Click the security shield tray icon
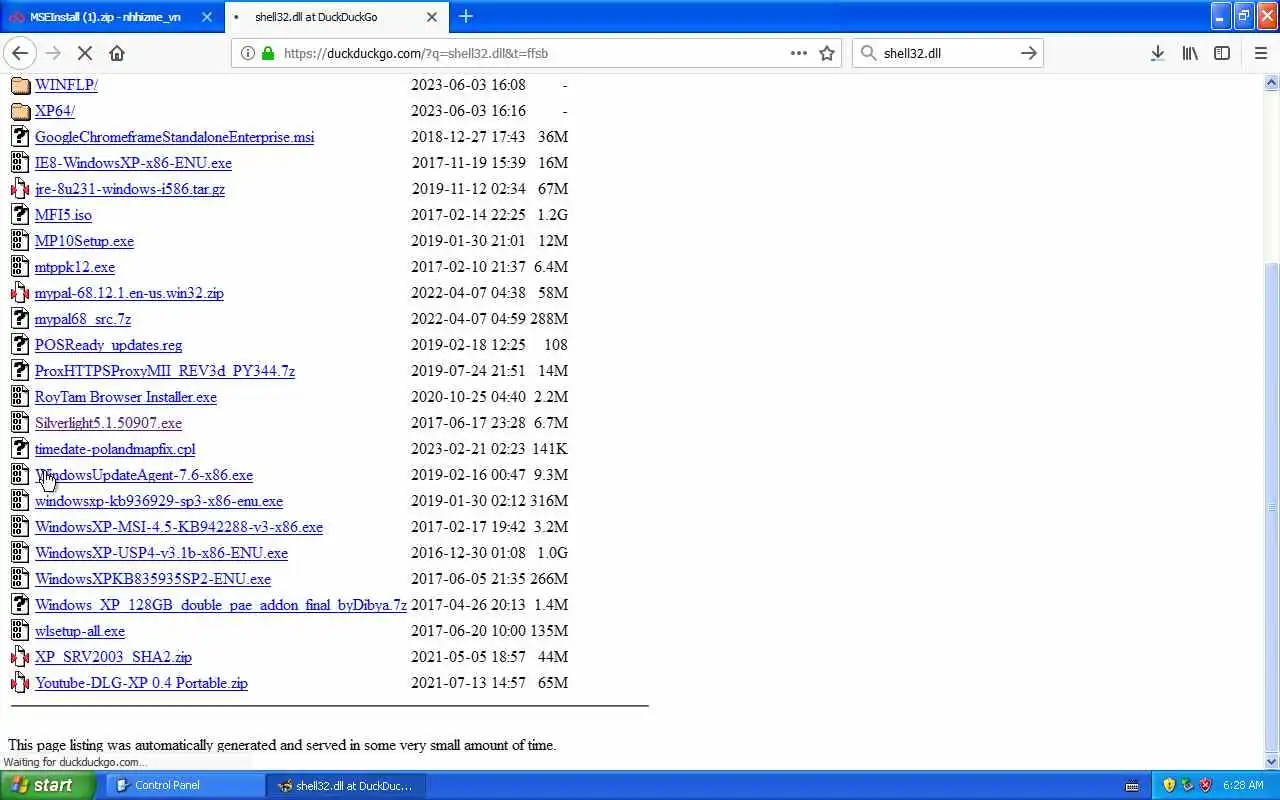The height and width of the screenshot is (800, 1280). pos(1169,785)
